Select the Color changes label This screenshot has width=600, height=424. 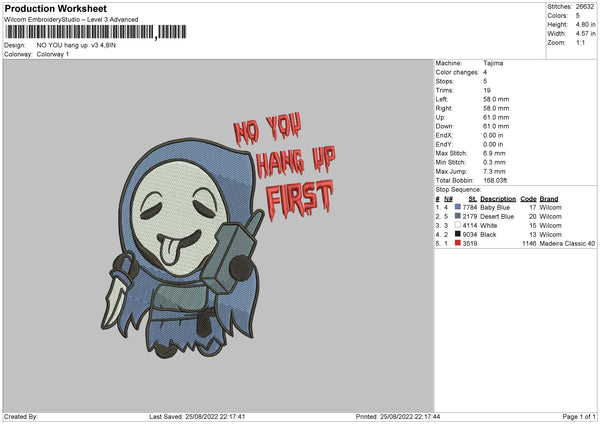pos(457,72)
